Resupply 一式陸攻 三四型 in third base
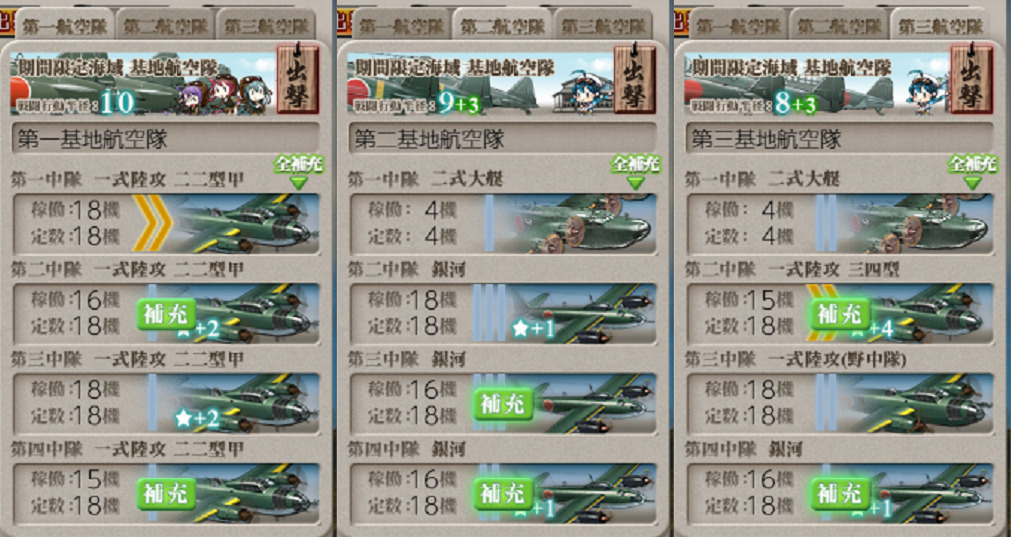 (841, 315)
